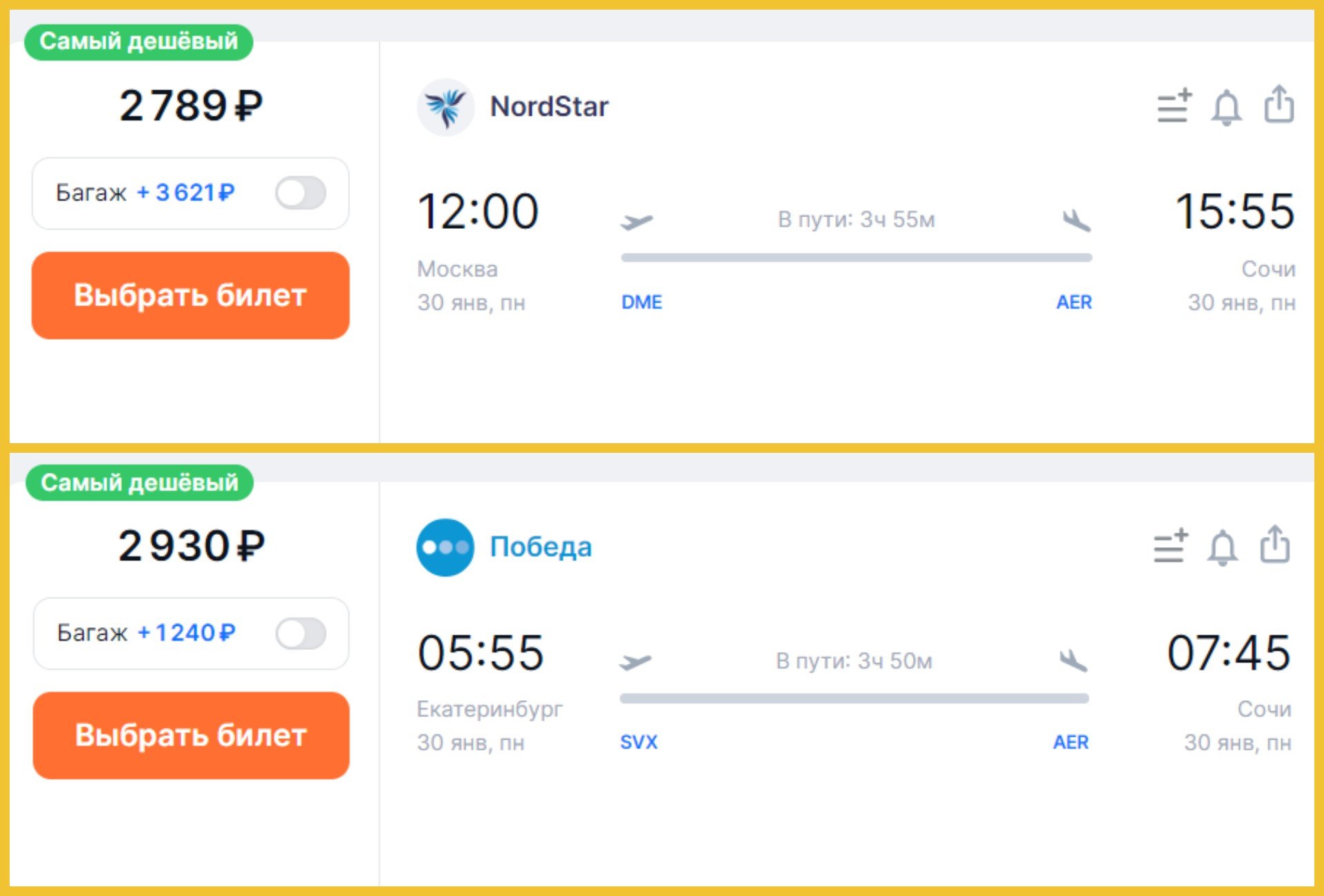Image resolution: width=1324 pixels, height=896 pixels.
Task: Subscribe to NordStar price alert bell
Action: [1226, 108]
